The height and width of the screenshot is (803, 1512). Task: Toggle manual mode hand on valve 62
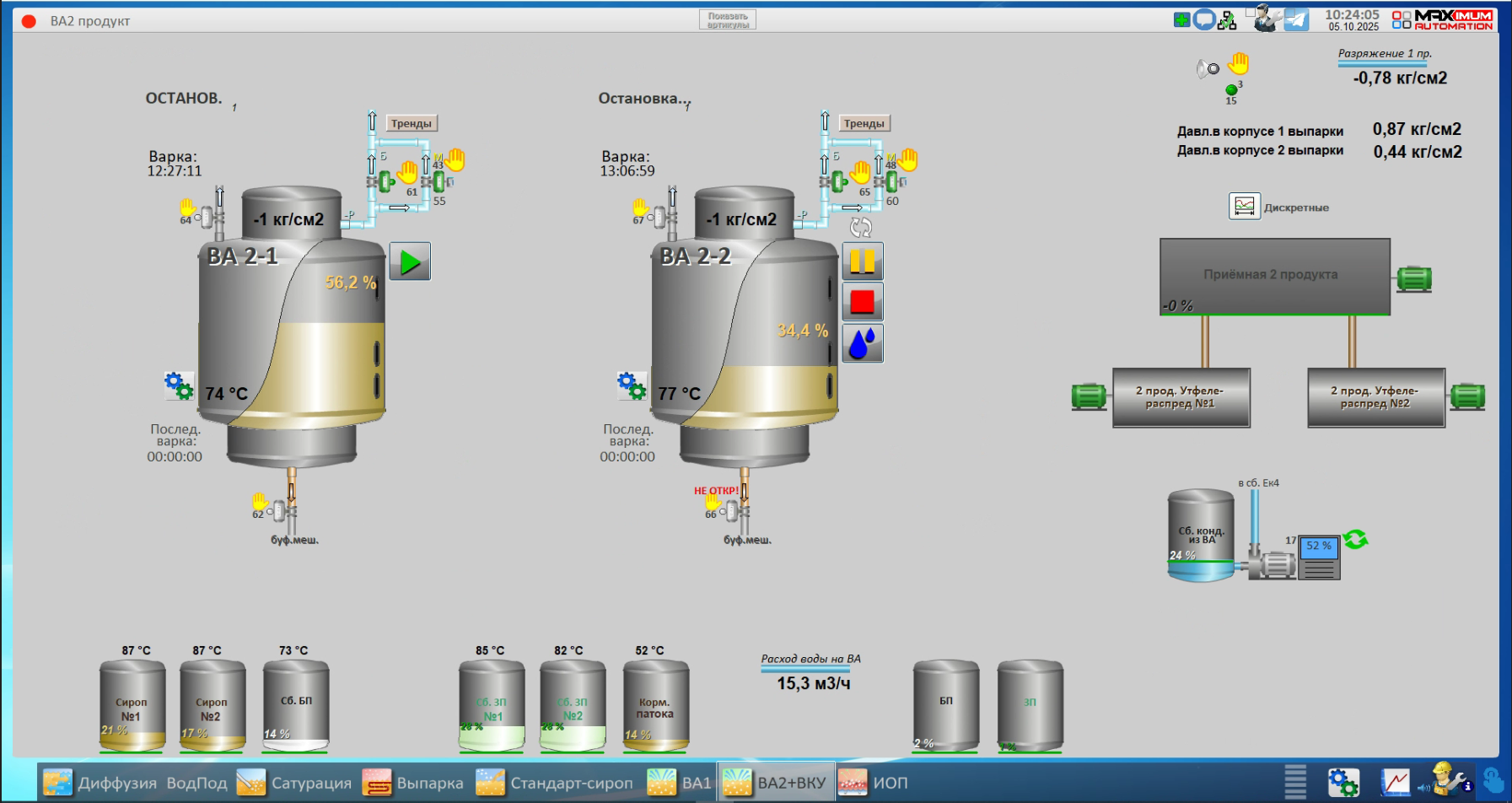click(x=260, y=502)
